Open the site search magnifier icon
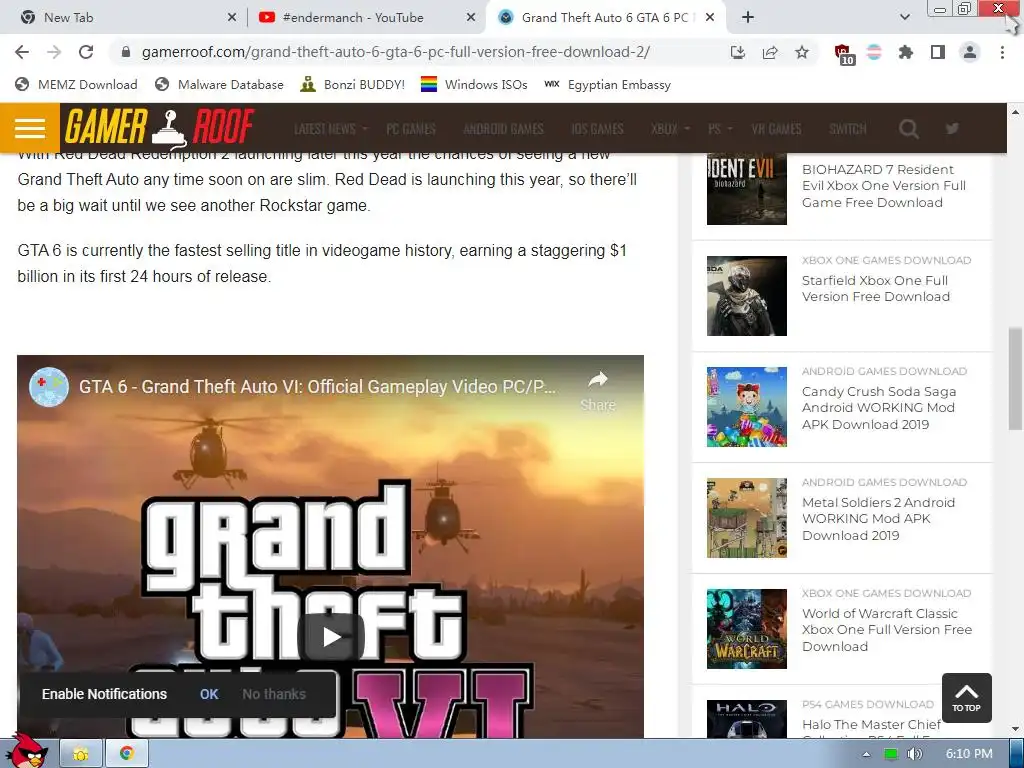The width and height of the screenshot is (1024, 768). pyautogui.click(x=908, y=129)
